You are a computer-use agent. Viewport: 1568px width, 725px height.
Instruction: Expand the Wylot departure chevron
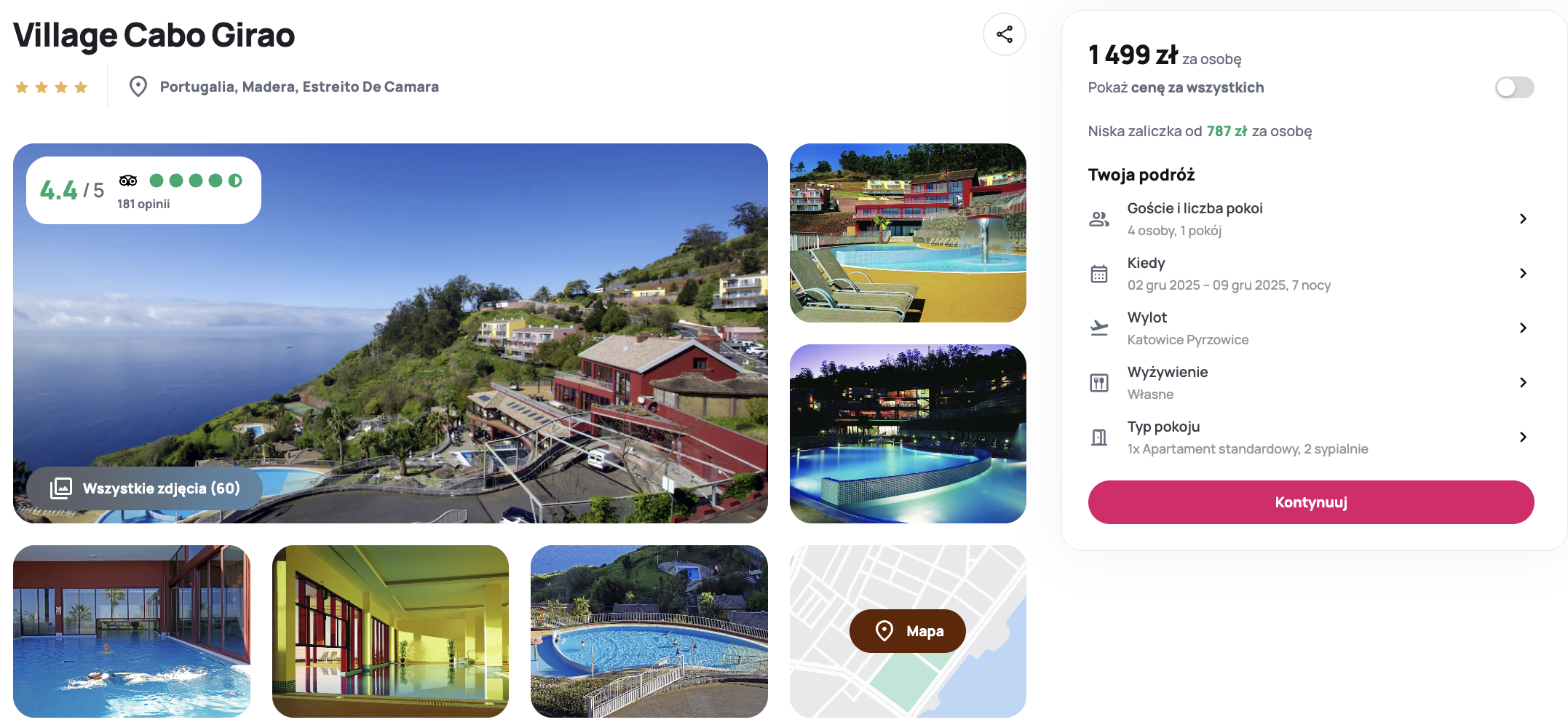point(1523,328)
